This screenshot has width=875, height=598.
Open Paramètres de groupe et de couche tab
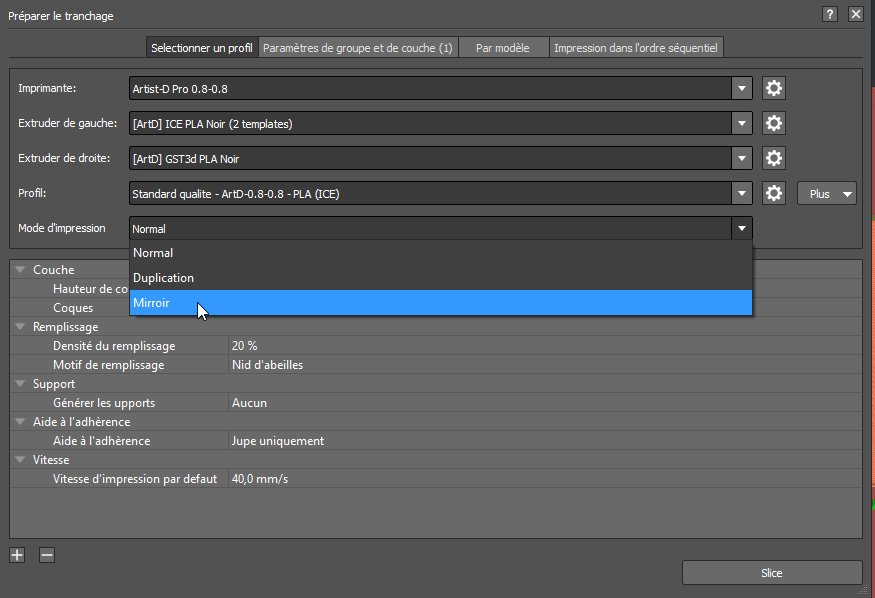pyautogui.click(x=358, y=47)
